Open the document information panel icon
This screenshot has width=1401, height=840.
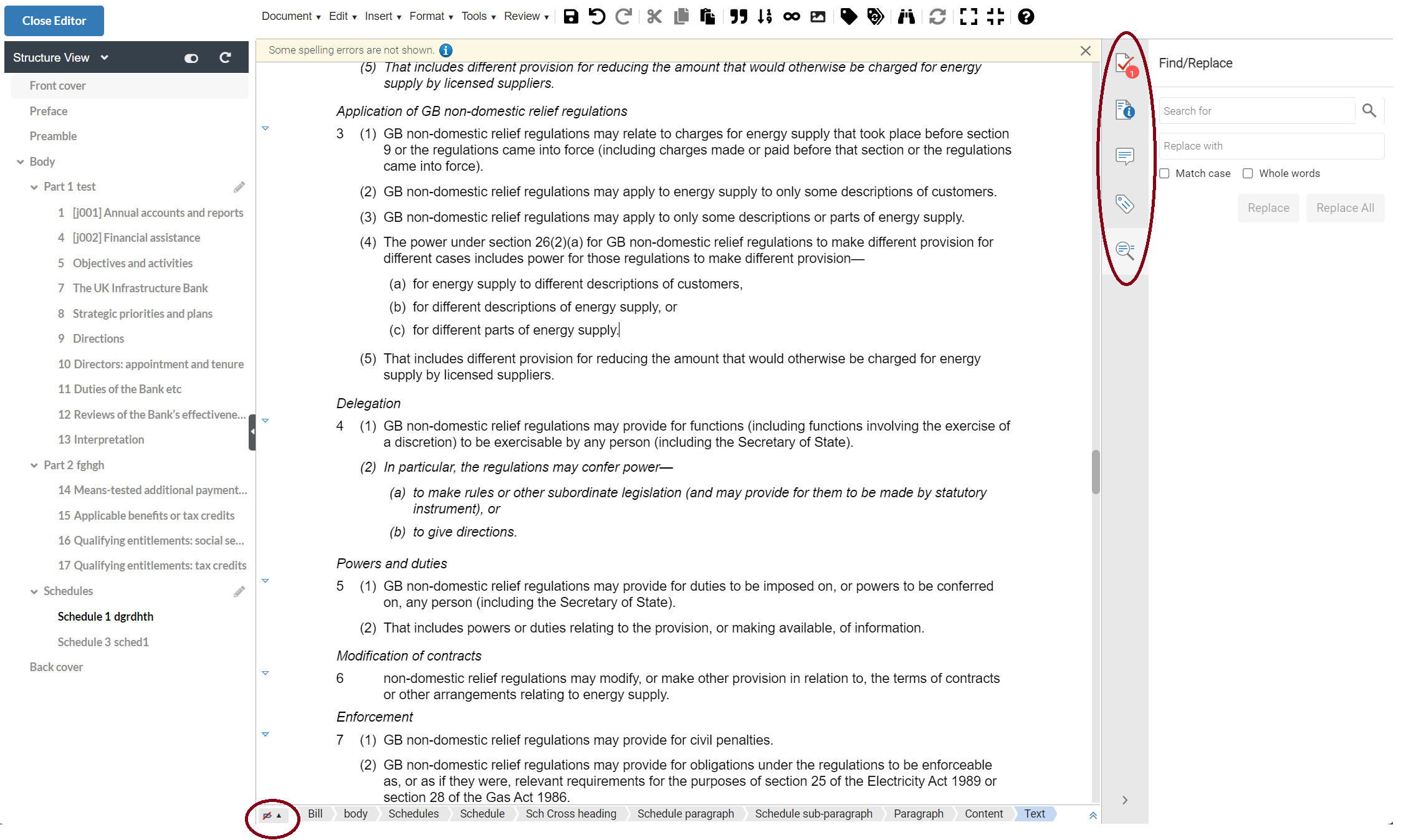coord(1125,110)
